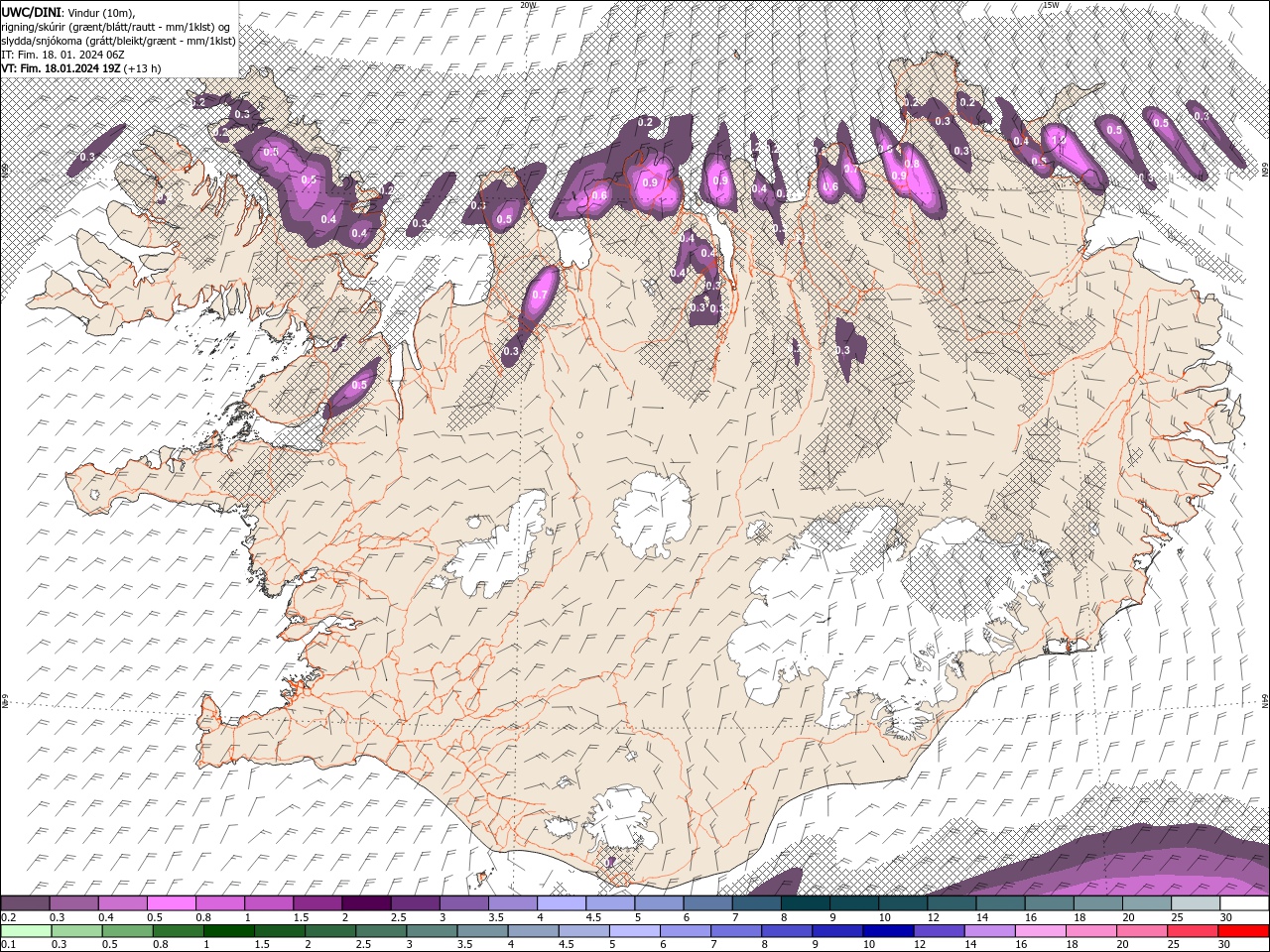This screenshot has height=952, width=1270.
Task: Click the top-row scale value 30
Action: click(x=1226, y=917)
